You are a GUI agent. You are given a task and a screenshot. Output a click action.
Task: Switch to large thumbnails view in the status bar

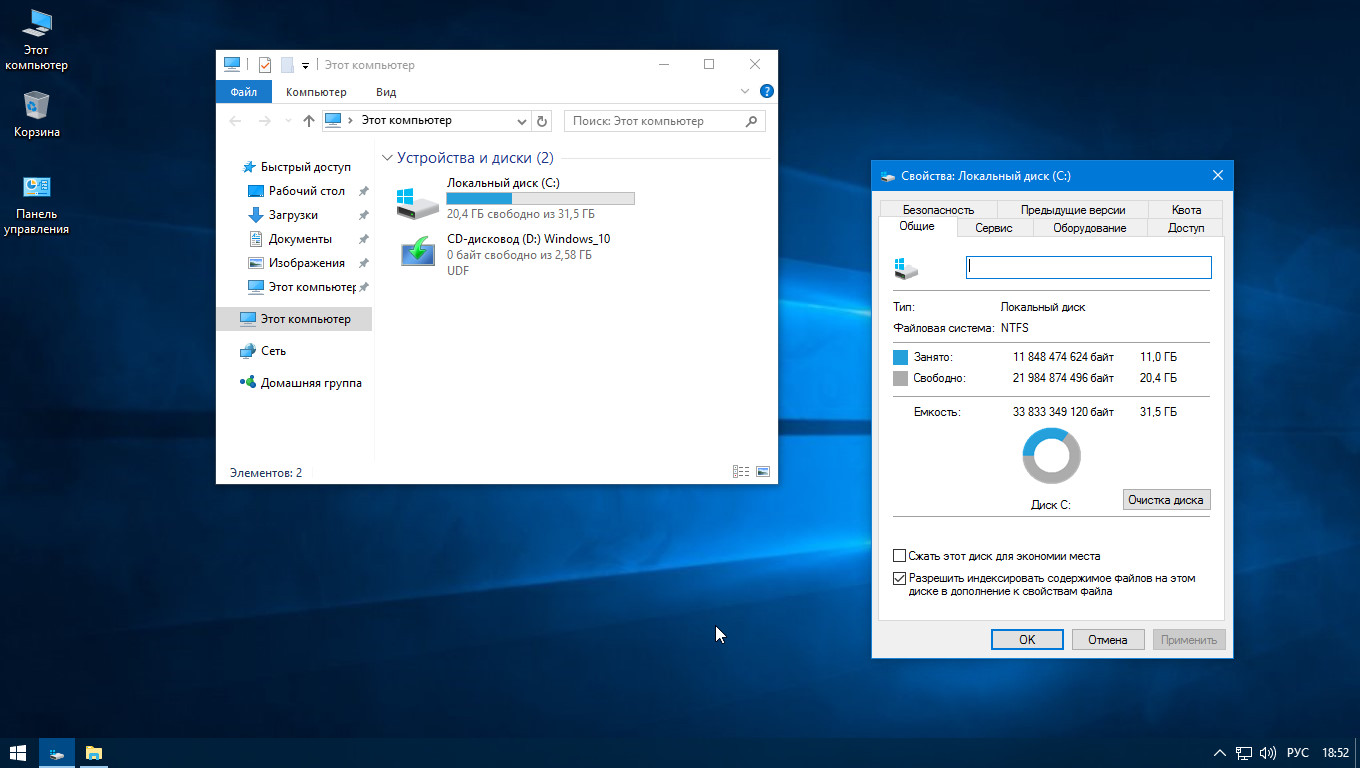click(763, 472)
